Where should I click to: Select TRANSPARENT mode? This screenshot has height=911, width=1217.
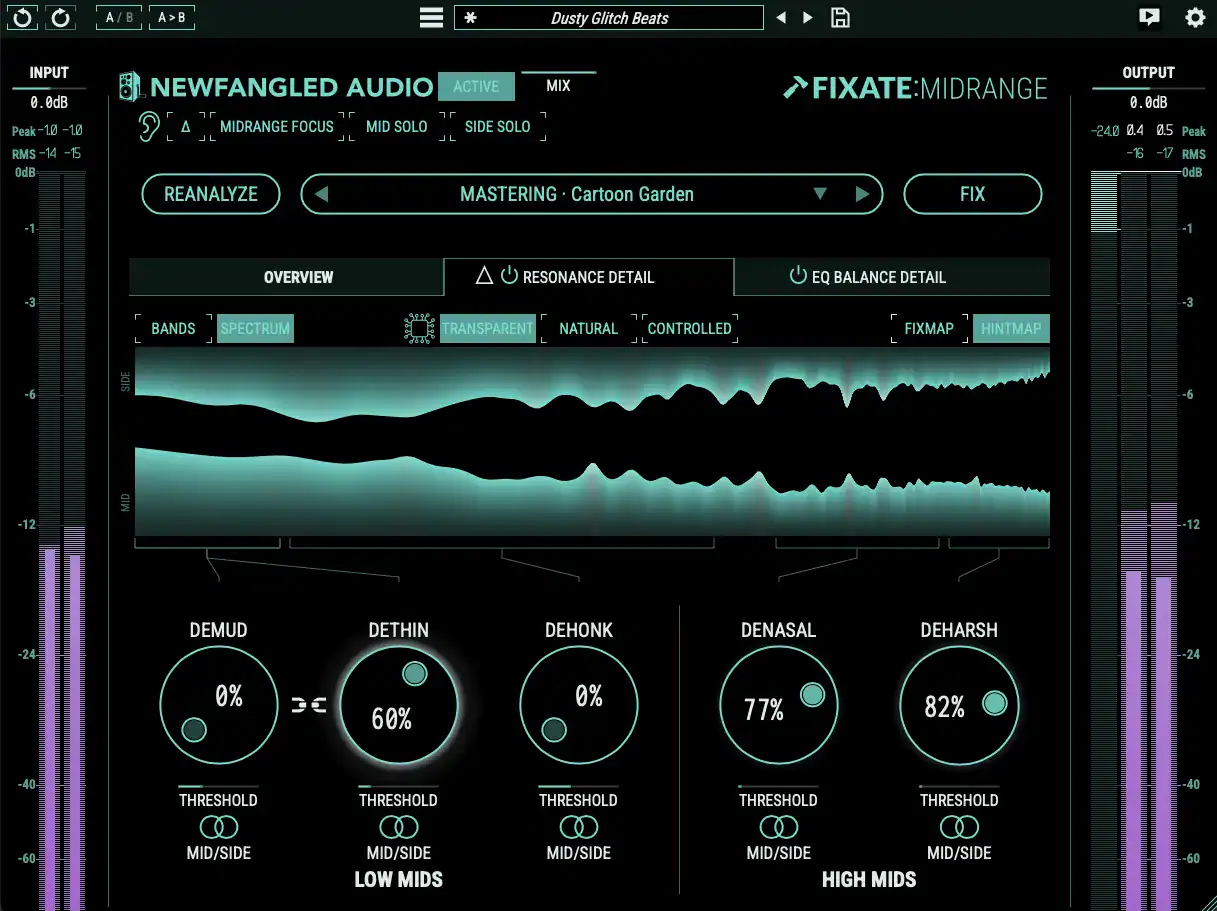click(x=487, y=328)
